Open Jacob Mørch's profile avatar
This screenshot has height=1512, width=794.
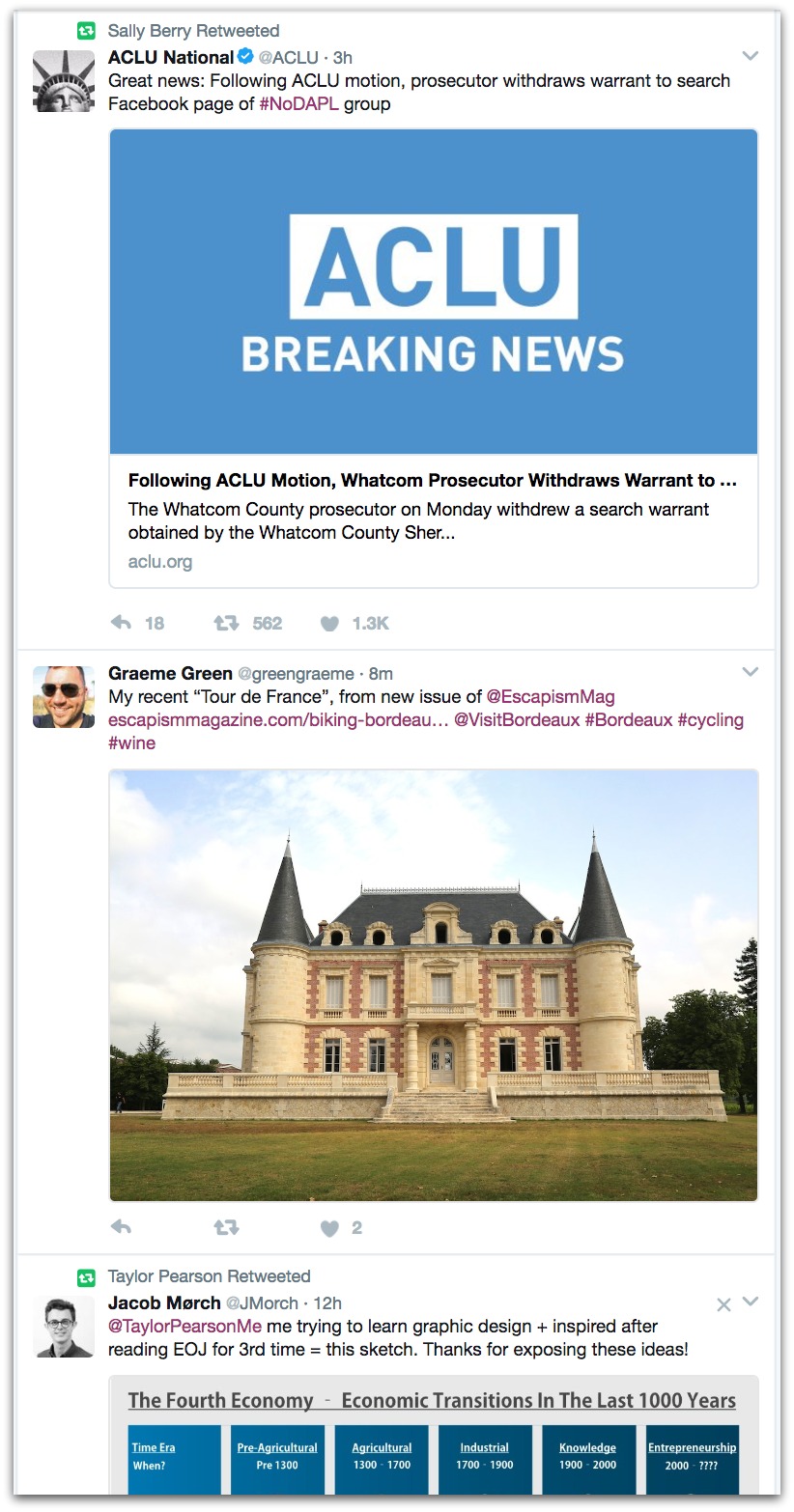point(64,1327)
